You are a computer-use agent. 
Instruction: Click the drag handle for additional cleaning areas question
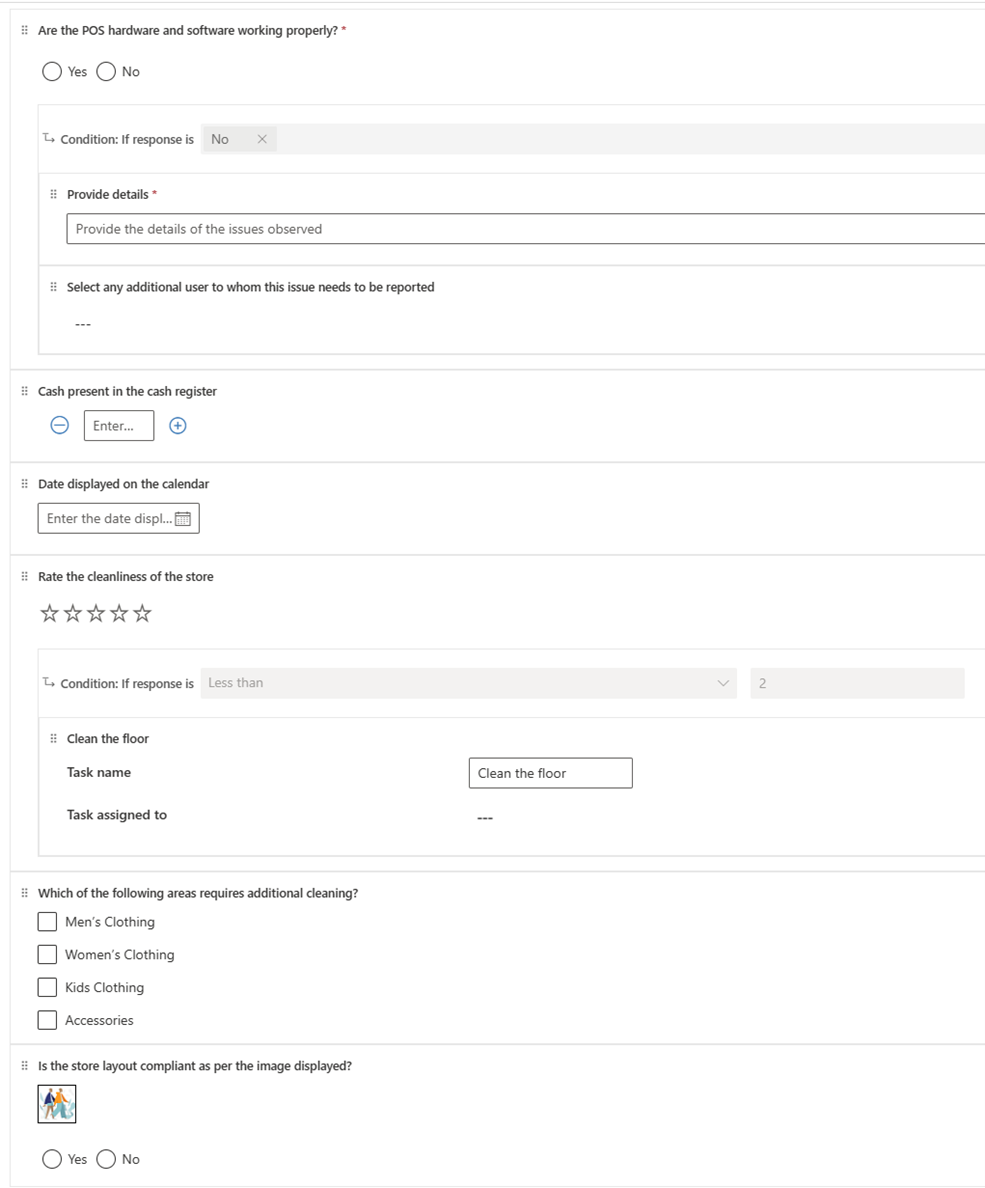[x=24, y=893]
